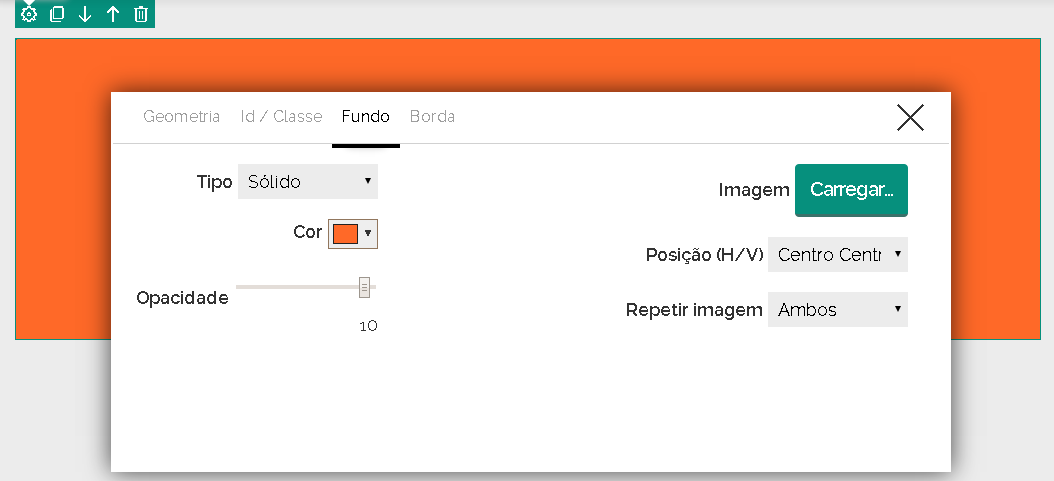Duplicate the block with copy icon
Viewport: 1054px width, 481px height.
57,14
